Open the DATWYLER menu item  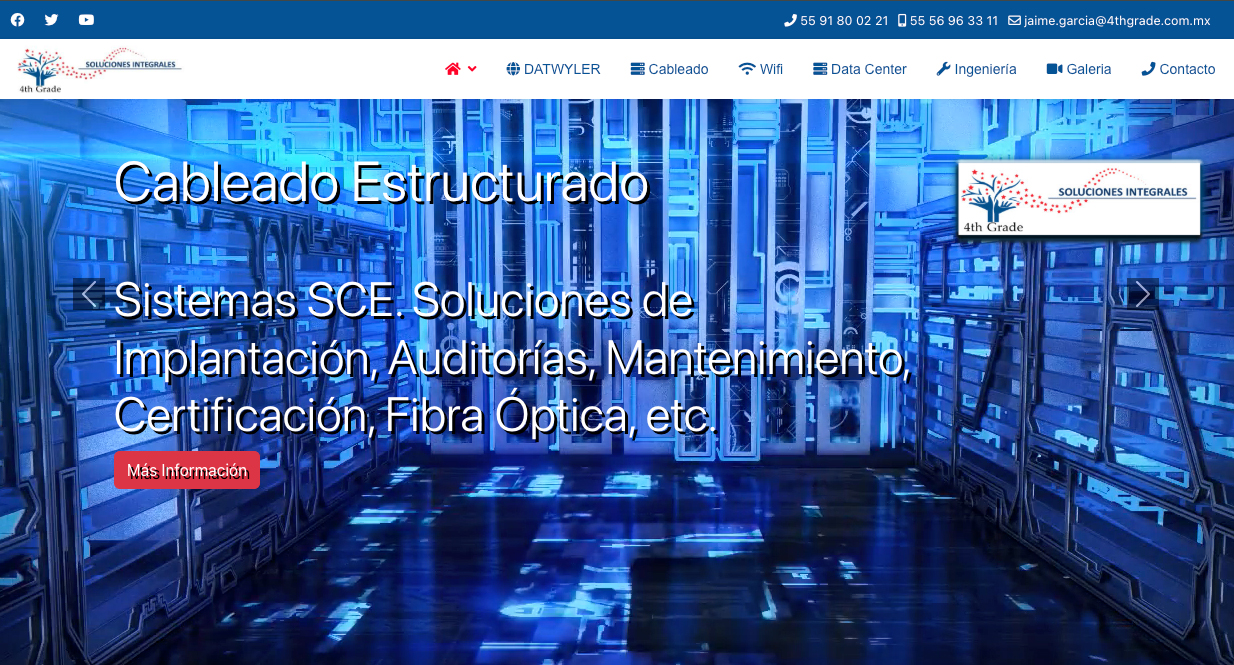pyautogui.click(x=562, y=69)
